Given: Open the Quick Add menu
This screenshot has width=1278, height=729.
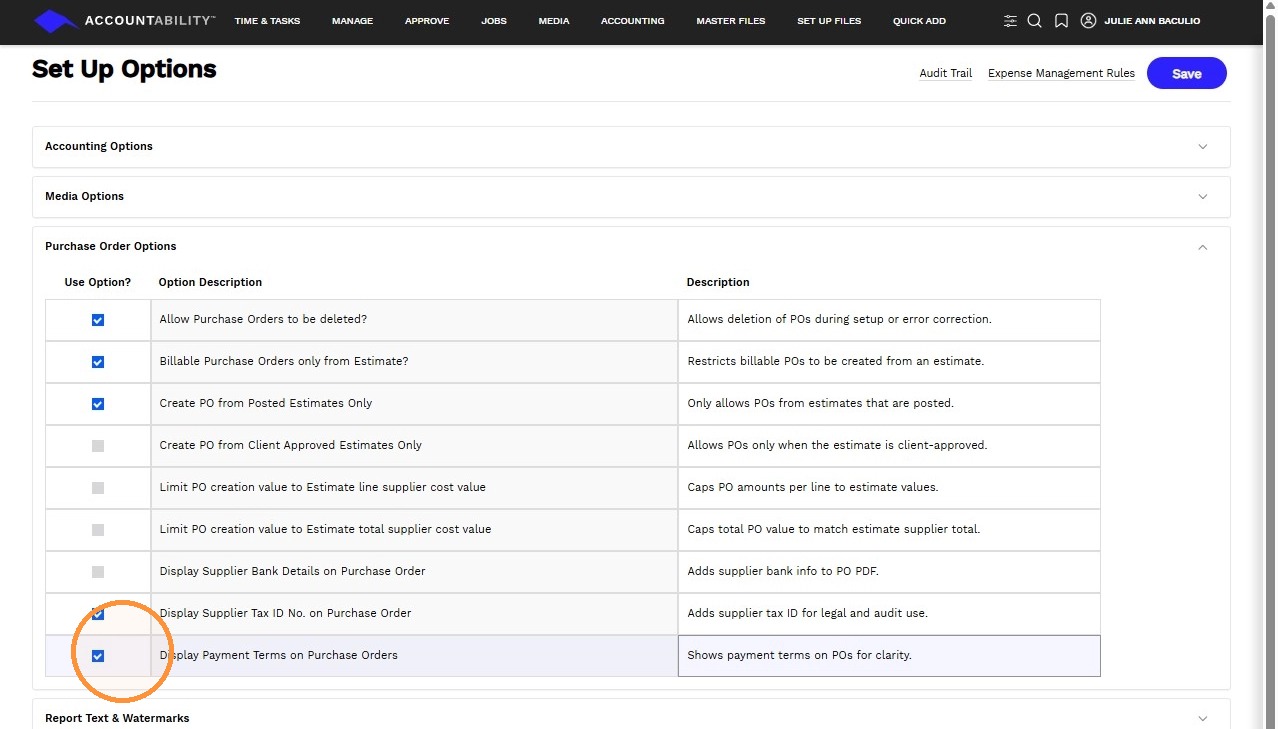Looking at the screenshot, I should [x=919, y=21].
